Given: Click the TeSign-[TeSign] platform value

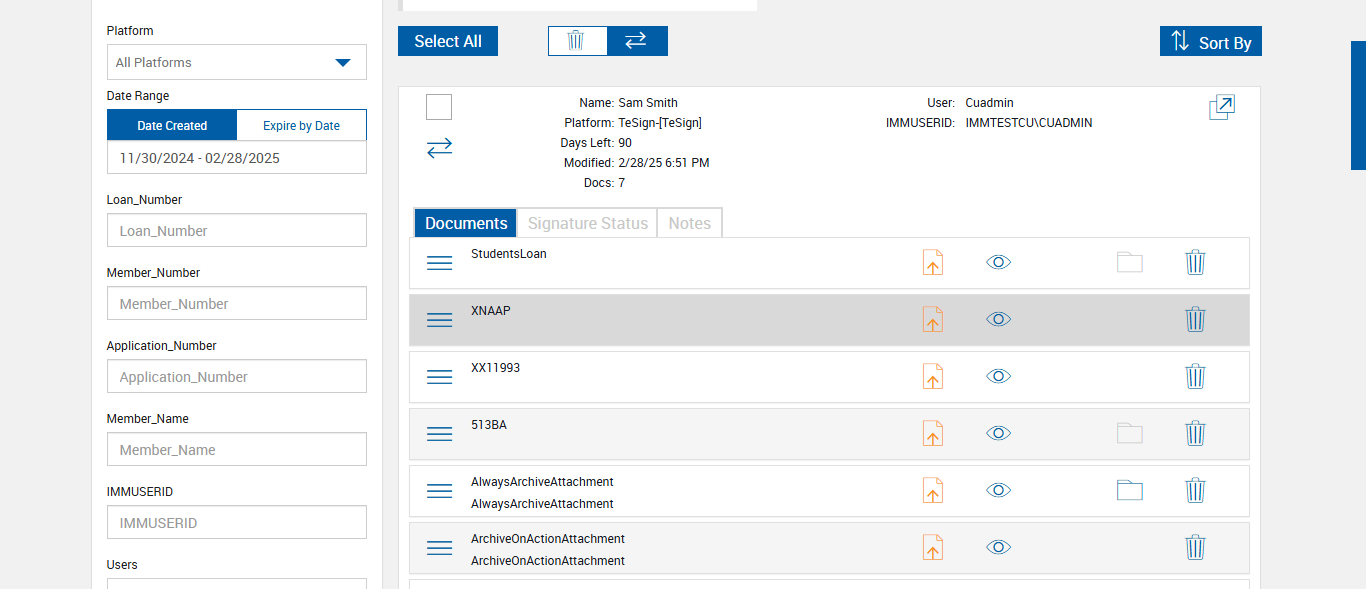Looking at the screenshot, I should tap(660, 123).
